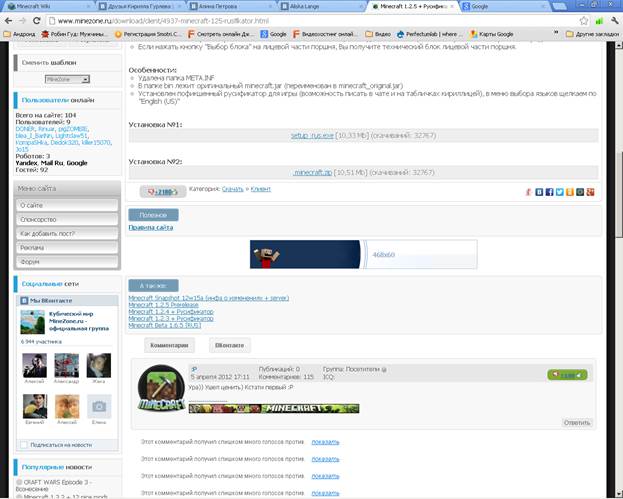
Task: Click the green bars extension icon
Action: (x=599, y=21)
